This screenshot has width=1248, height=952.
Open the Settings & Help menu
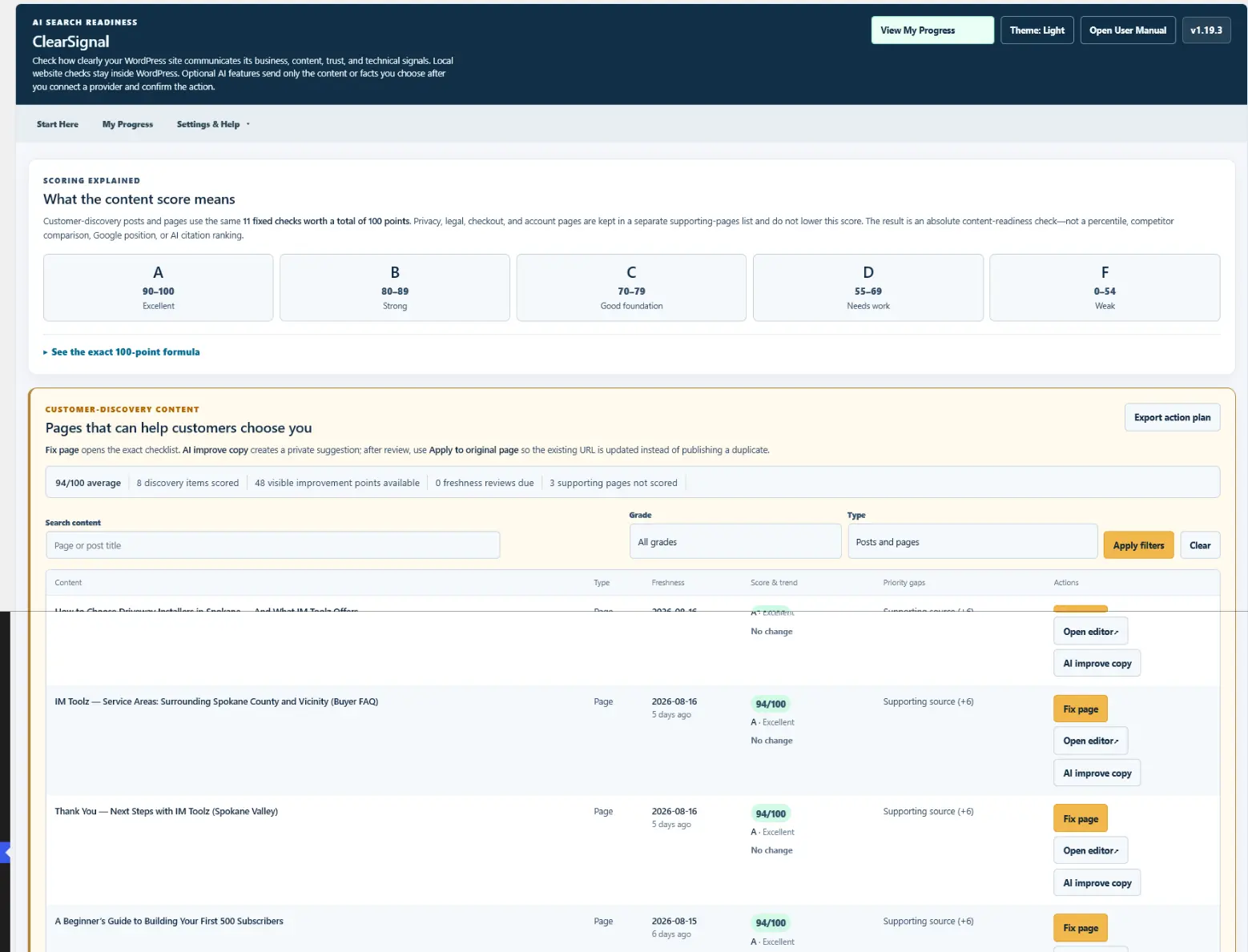tap(213, 124)
